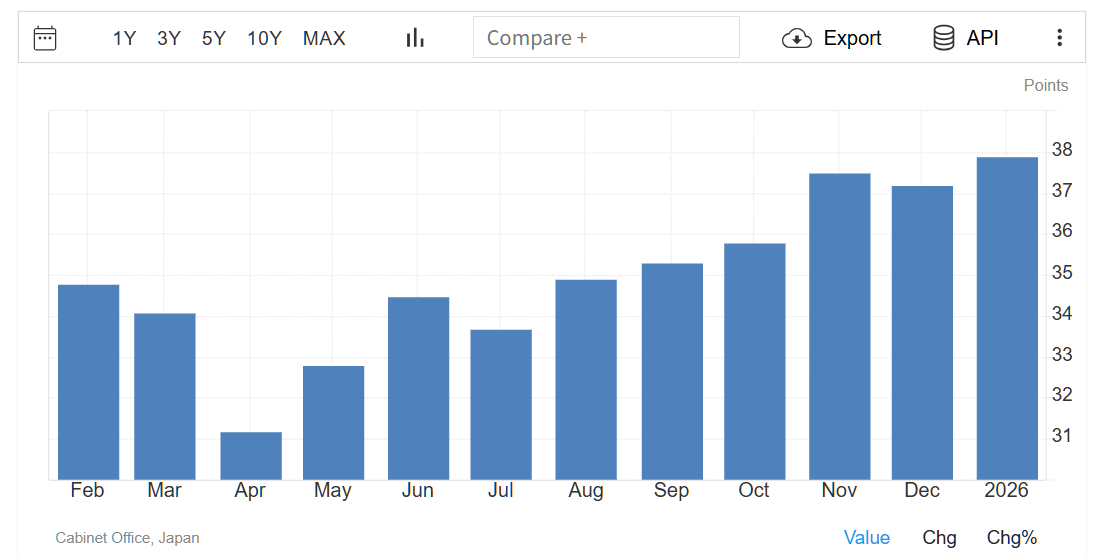
Task: Select the 3Y time range
Action: pyautogui.click(x=169, y=38)
